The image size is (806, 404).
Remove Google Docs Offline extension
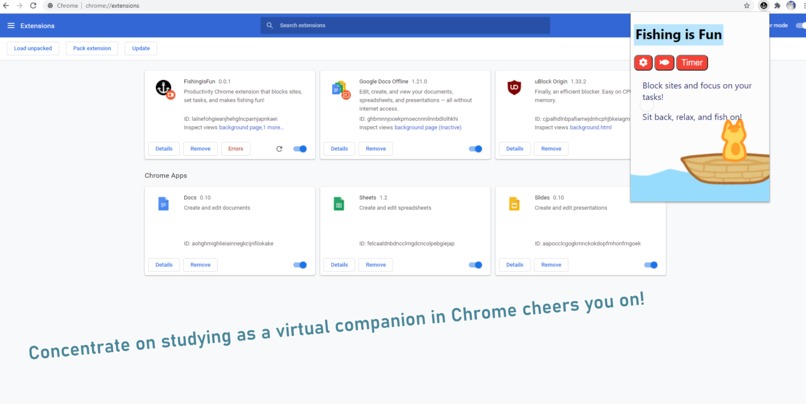pyautogui.click(x=376, y=149)
